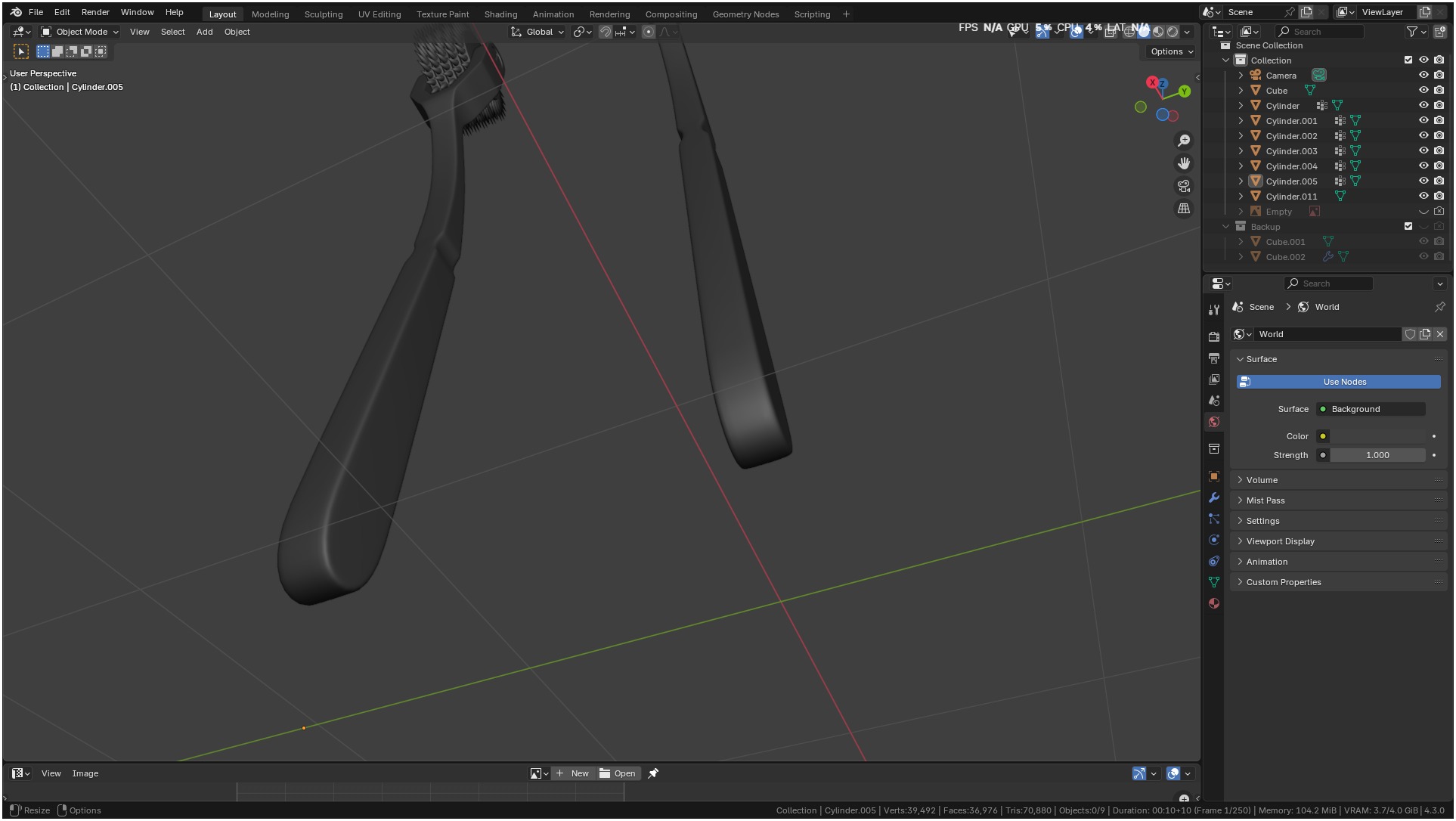1456x821 pixels.
Task: Open the Modifiers wrench properties tab
Action: point(1214,497)
